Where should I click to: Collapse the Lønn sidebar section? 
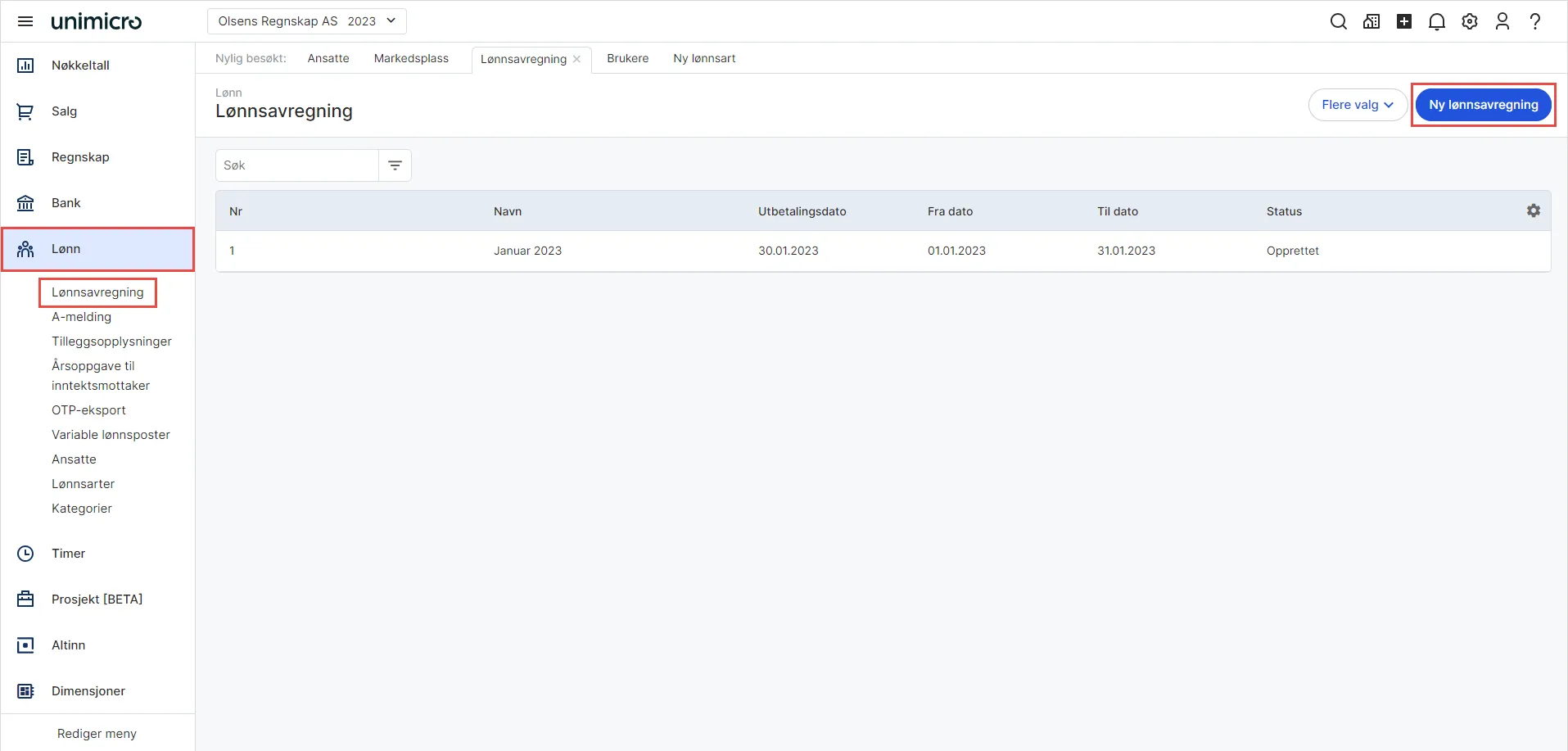pyautogui.click(x=97, y=249)
